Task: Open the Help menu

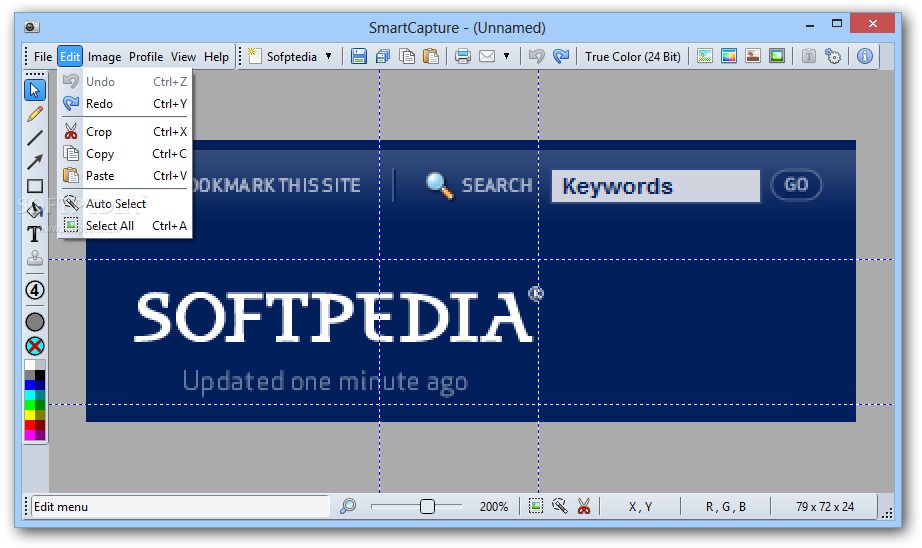Action: click(x=216, y=56)
